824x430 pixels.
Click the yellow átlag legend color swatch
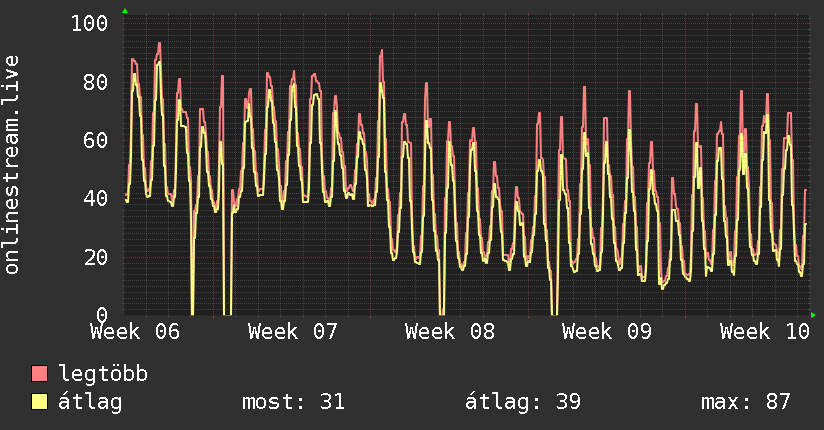tap(39, 401)
